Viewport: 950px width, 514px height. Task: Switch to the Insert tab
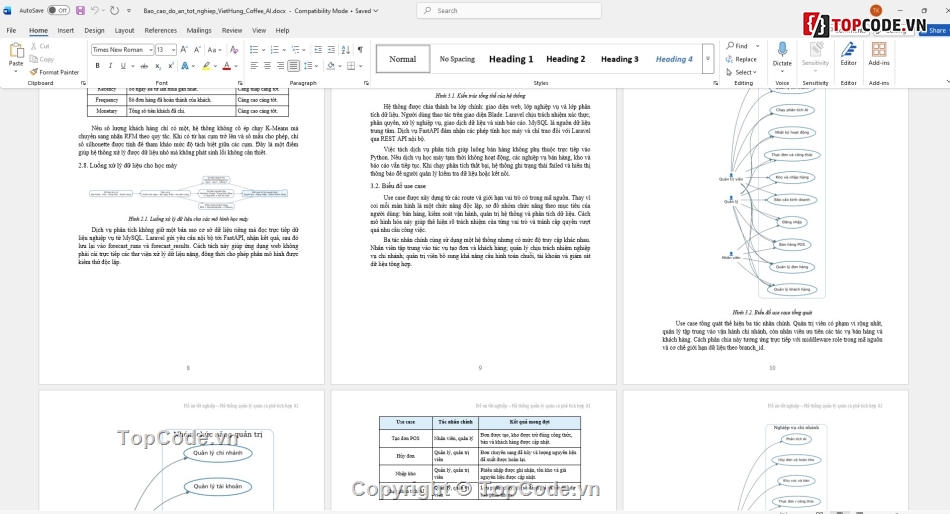[65, 30]
